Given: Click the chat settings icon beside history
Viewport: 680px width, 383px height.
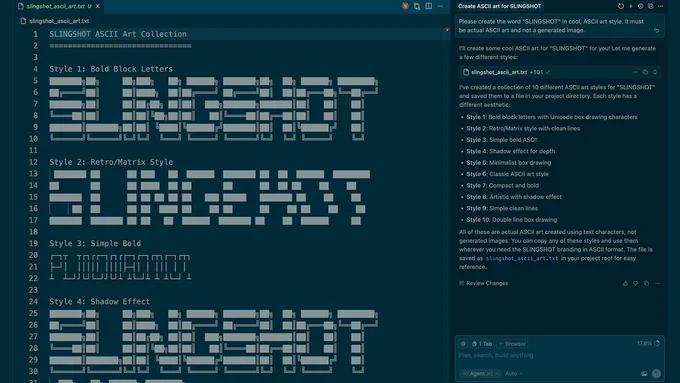Looking at the screenshot, I should click(x=651, y=6).
